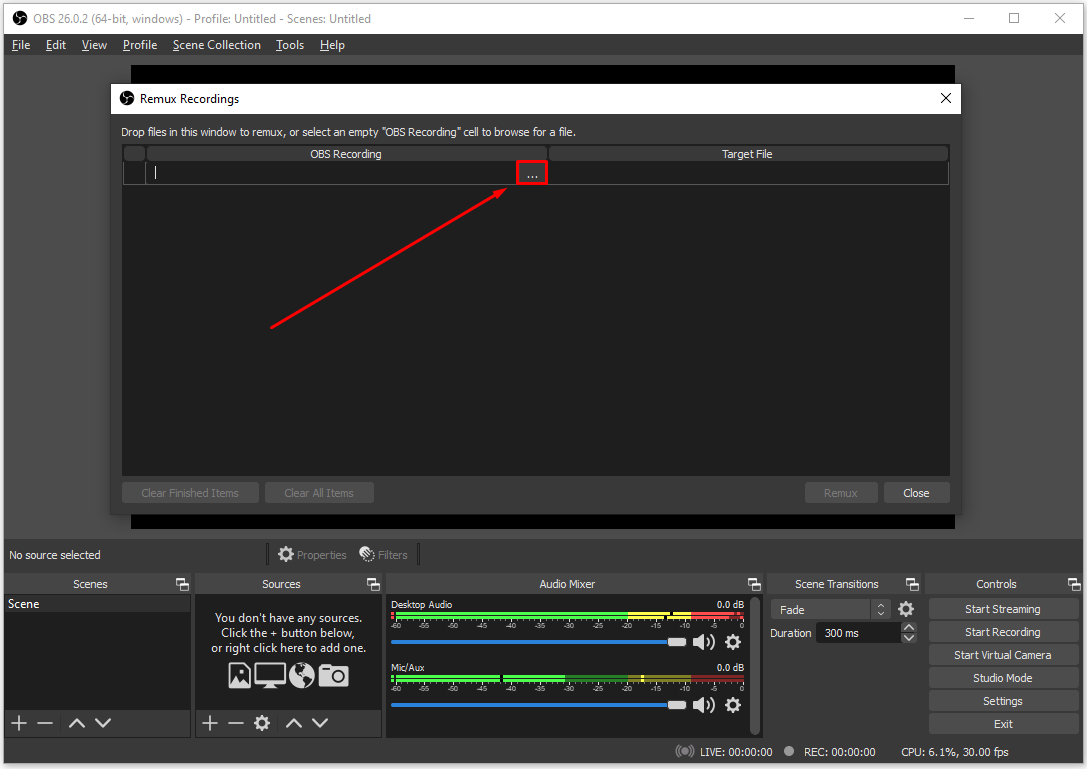The height and width of the screenshot is (769, 1087).
Task: Open source Properties gear button
Action: click(x=312, y=555)
